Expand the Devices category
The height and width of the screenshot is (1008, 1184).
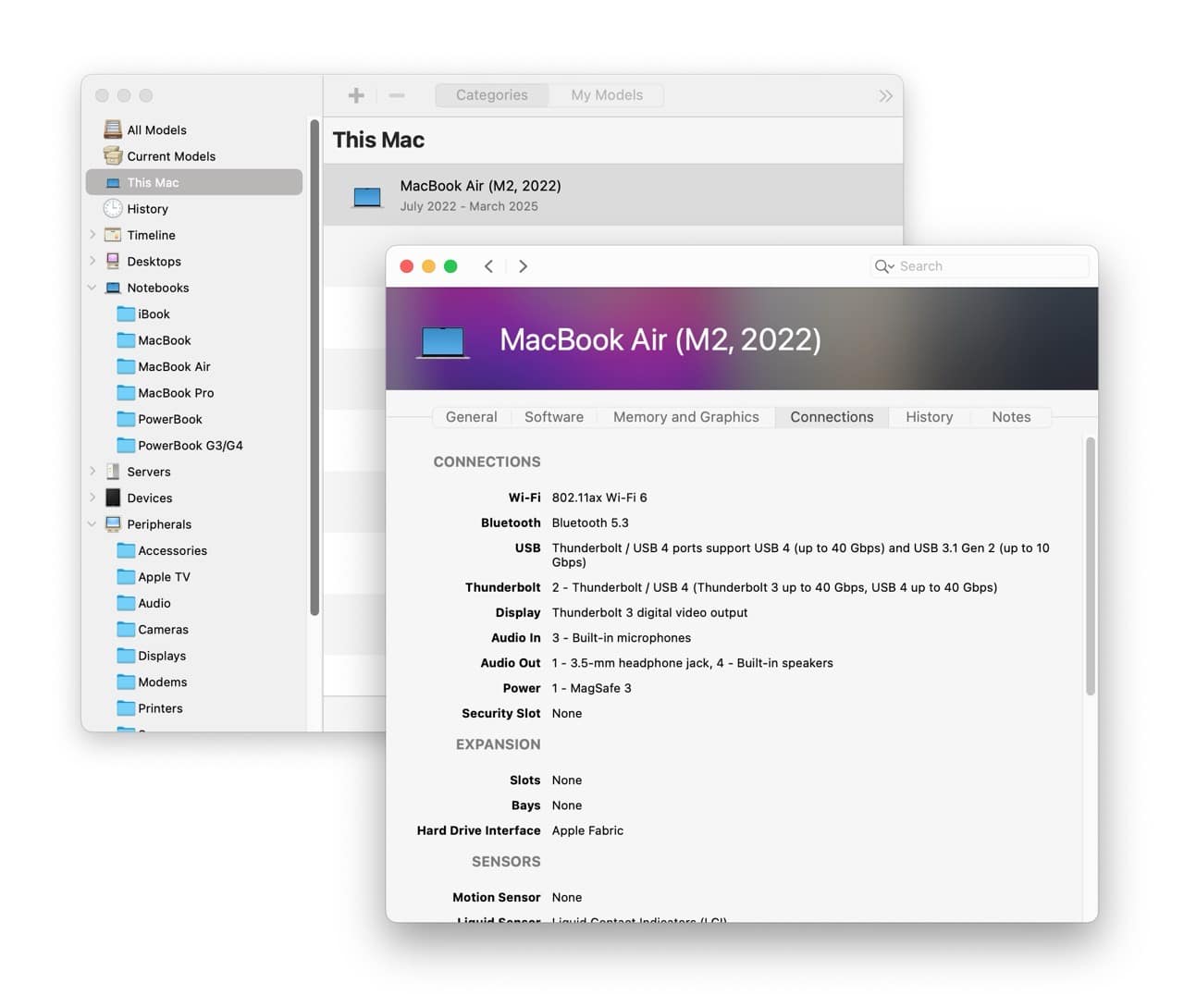(x=92, y=498)
